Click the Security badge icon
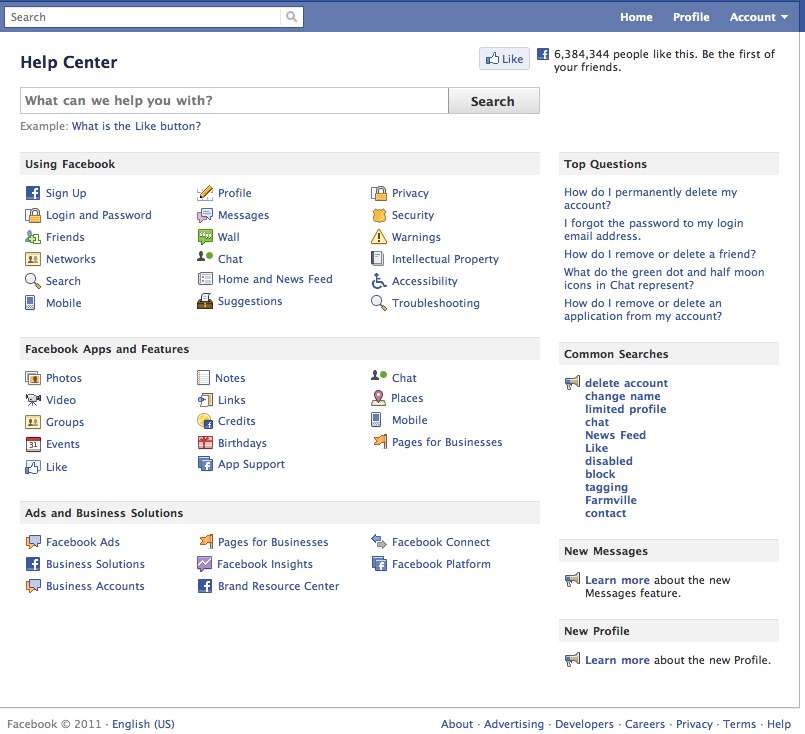This screenshot has height=734, width=805. [379, 215]
